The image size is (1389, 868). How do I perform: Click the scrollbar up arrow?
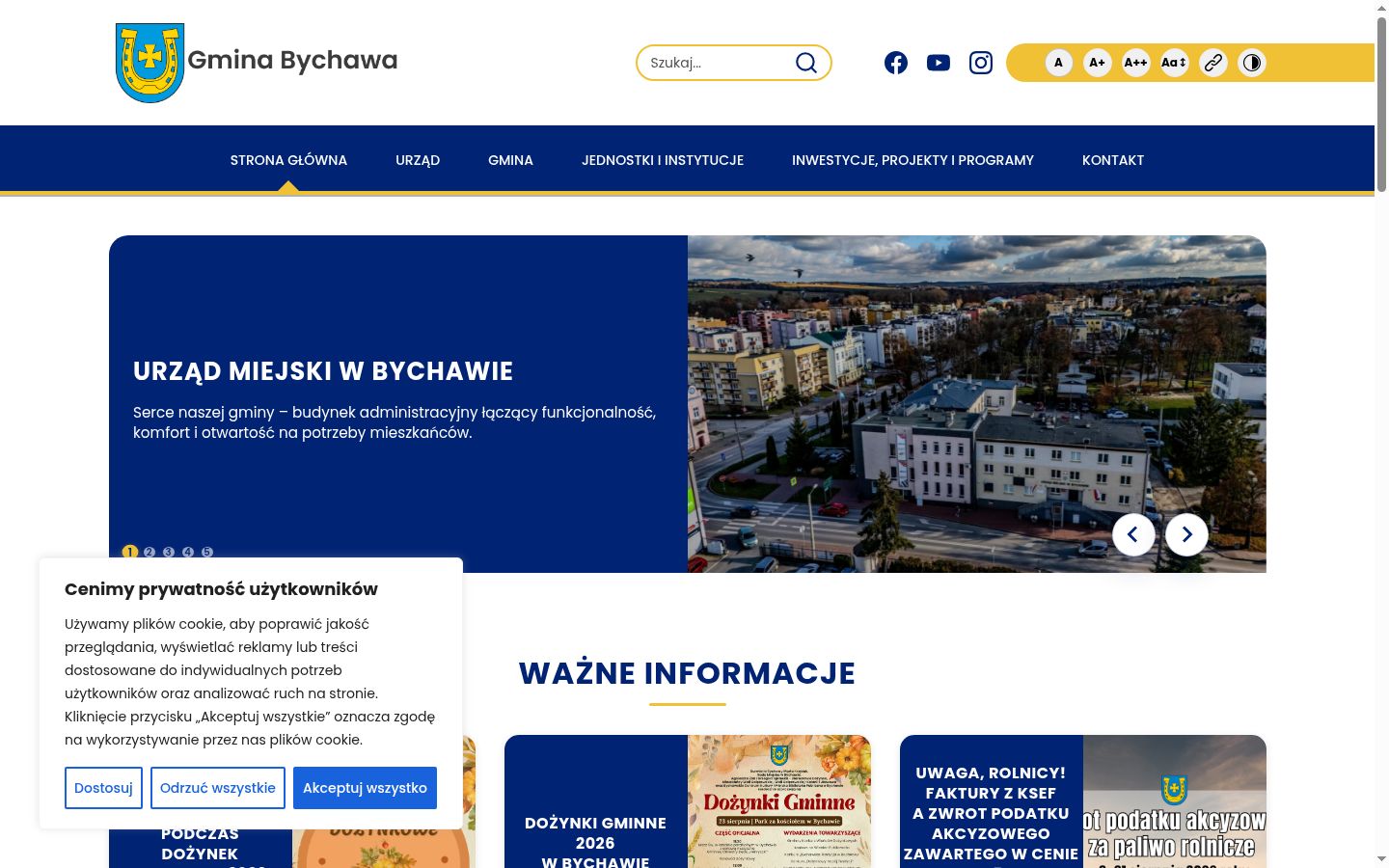click(1381, 8)
